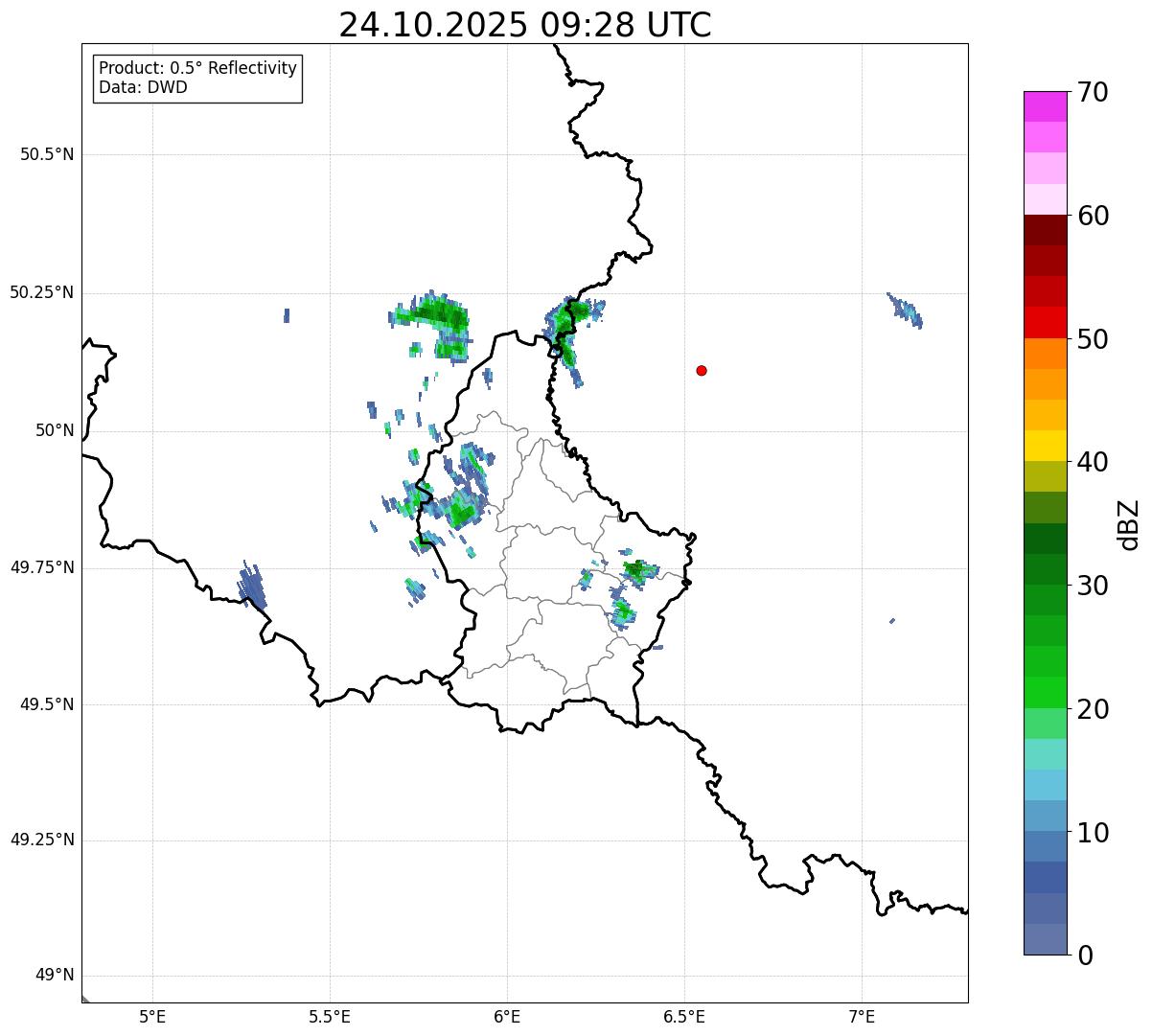The width and height of the screenshot is (1152, 1036).
Task: Click the 5°E longitude tick label
Action: coord(152,1016)
